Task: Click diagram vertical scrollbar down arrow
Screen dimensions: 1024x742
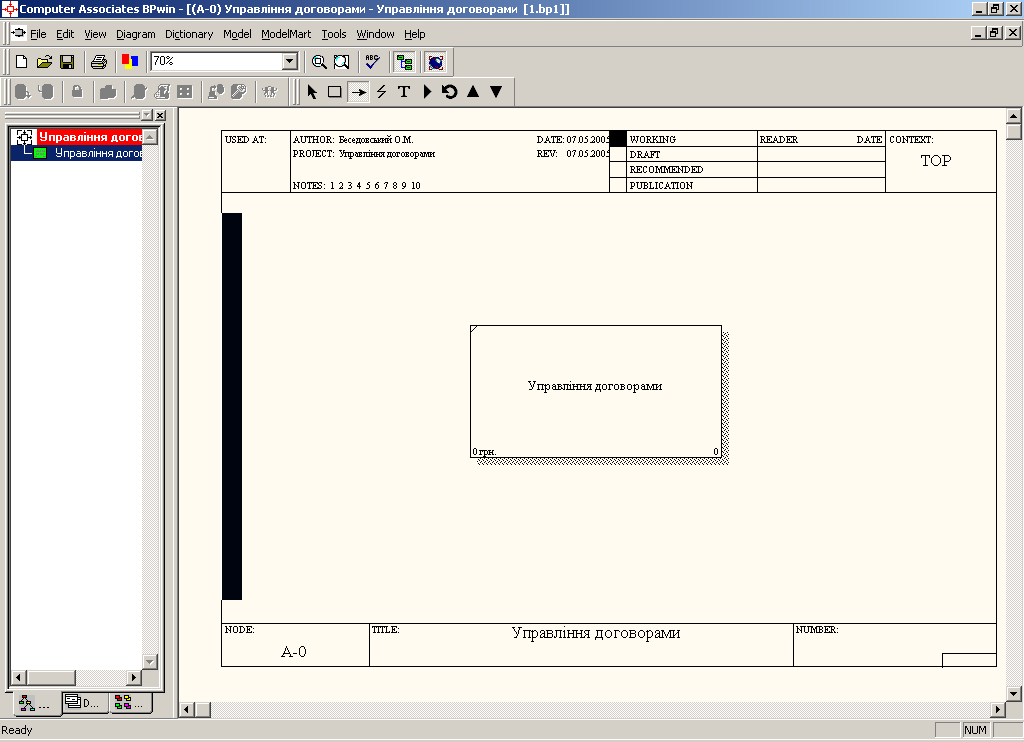Action: pos(1014,694)
